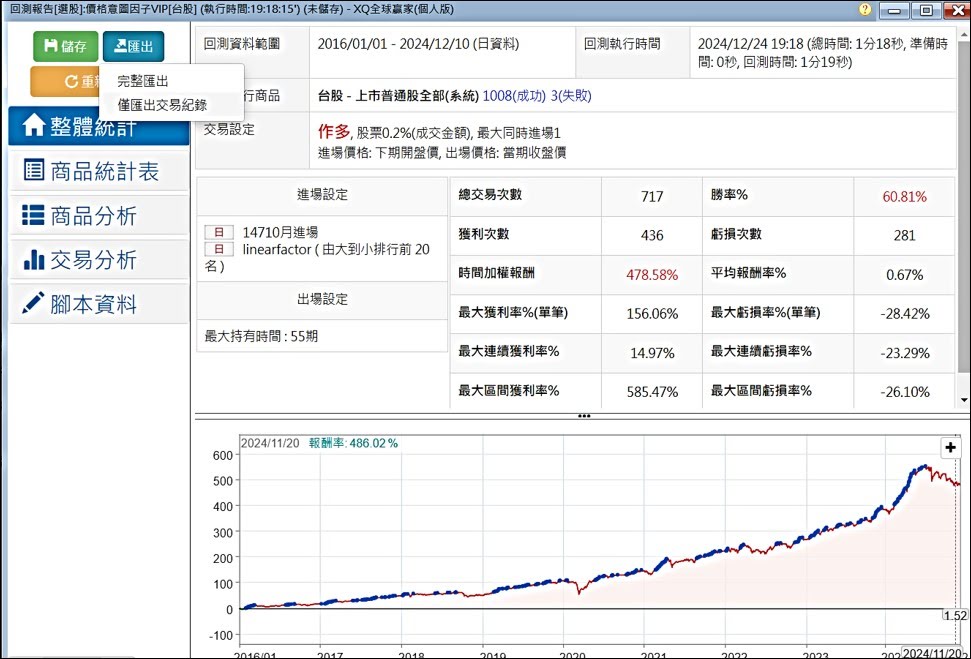Viewport: 971px width, 659px height.
Task: Click the green 儲存 save button
Action: [65, 46]
